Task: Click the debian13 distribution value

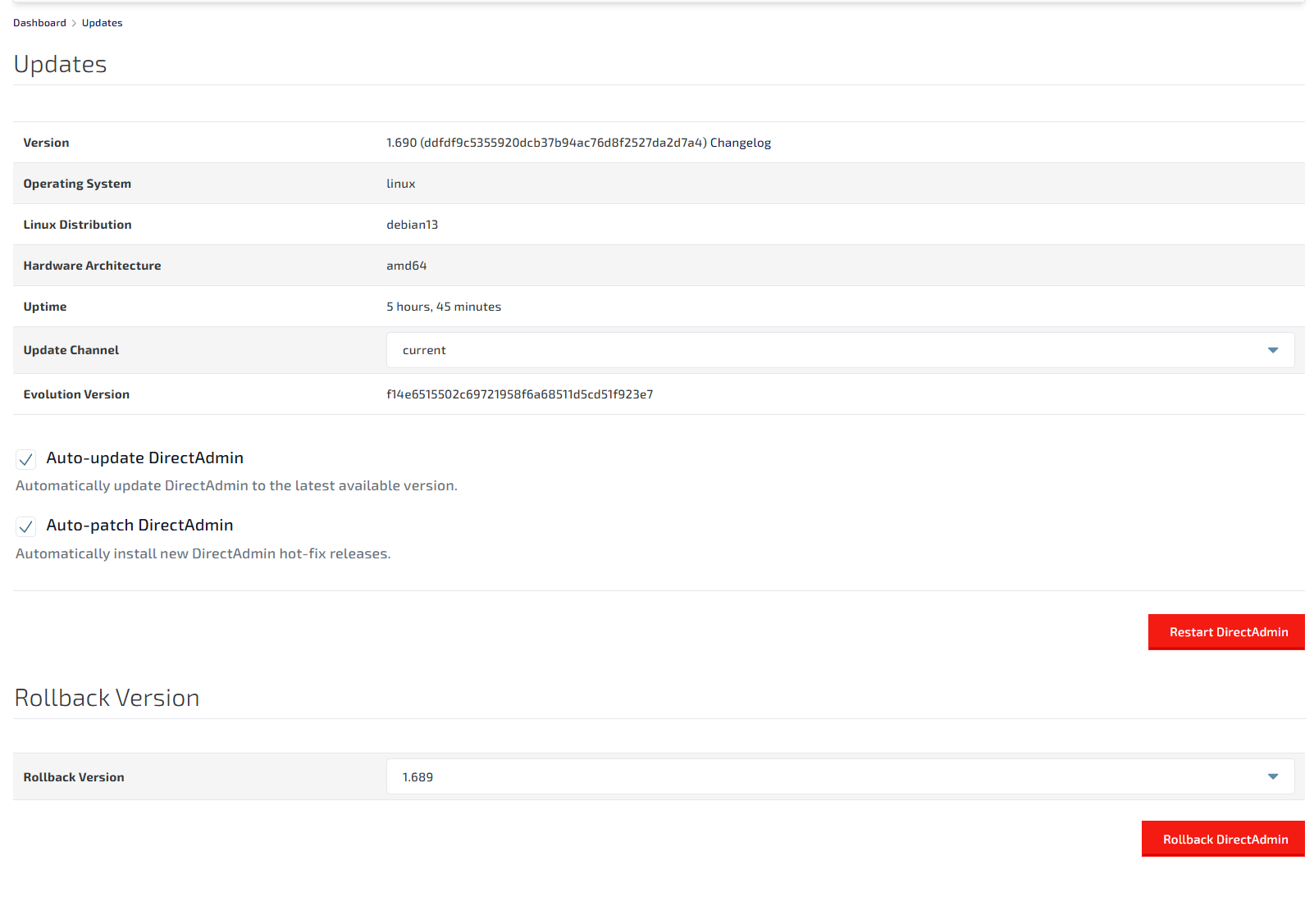Action: (412, 225)
